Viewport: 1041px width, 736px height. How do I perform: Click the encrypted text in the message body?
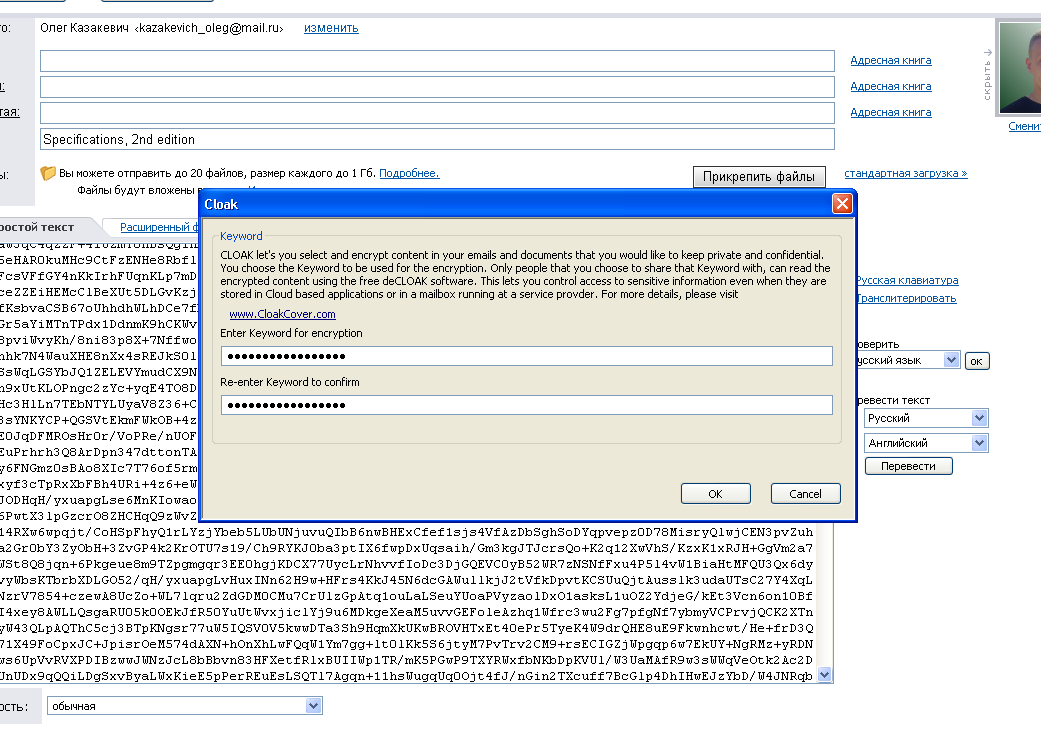coord(406,604)
